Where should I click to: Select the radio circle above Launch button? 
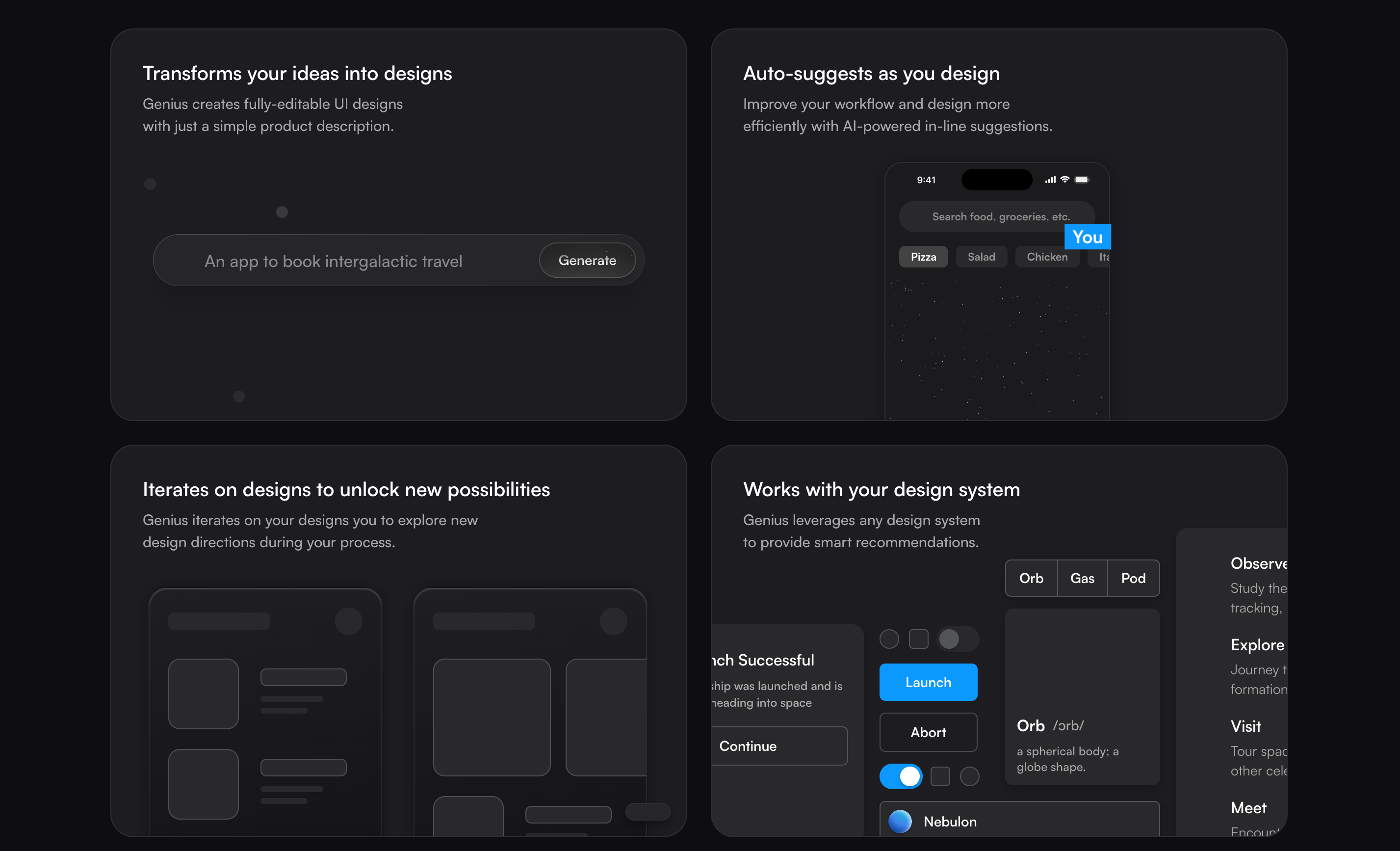(889, 639)
